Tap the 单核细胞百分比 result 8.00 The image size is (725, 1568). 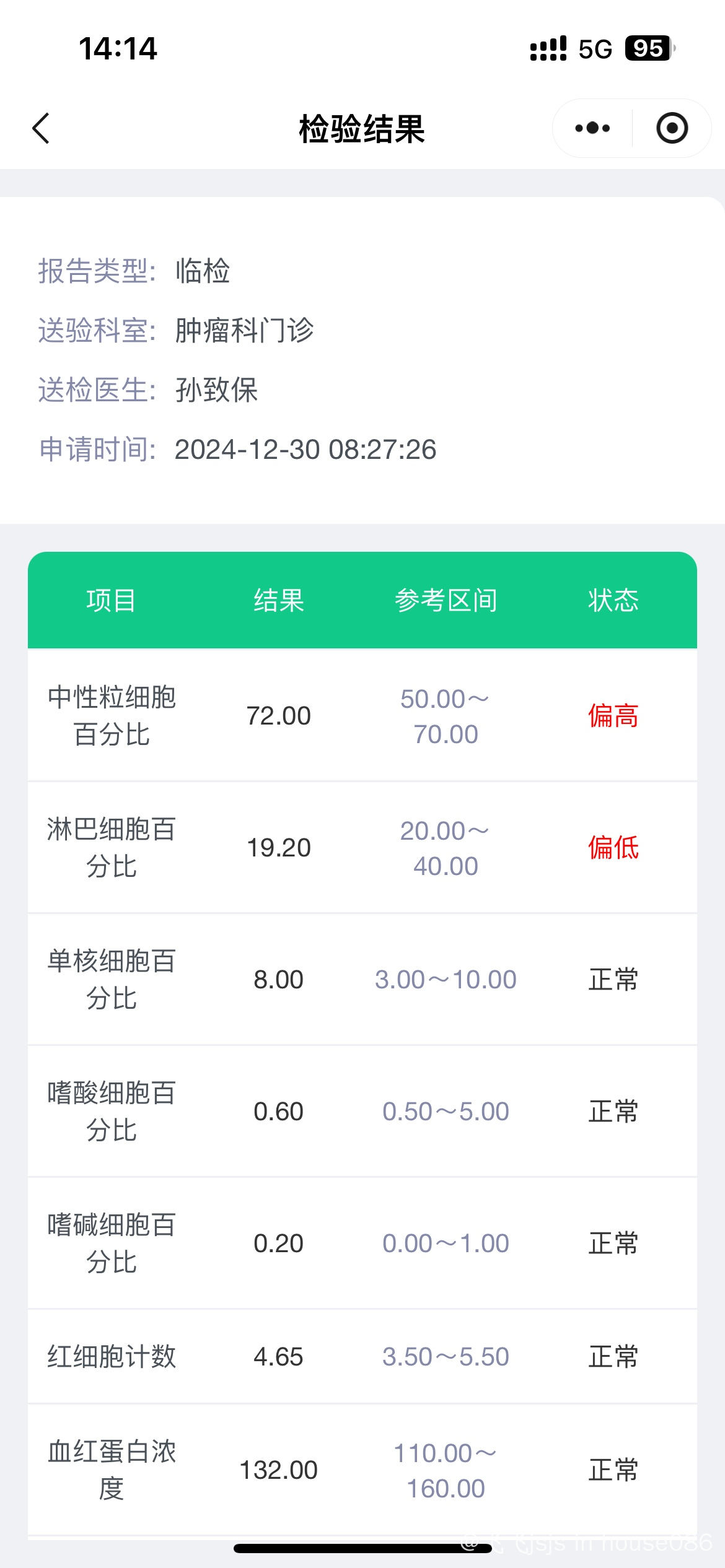click(x=279, y=980)
